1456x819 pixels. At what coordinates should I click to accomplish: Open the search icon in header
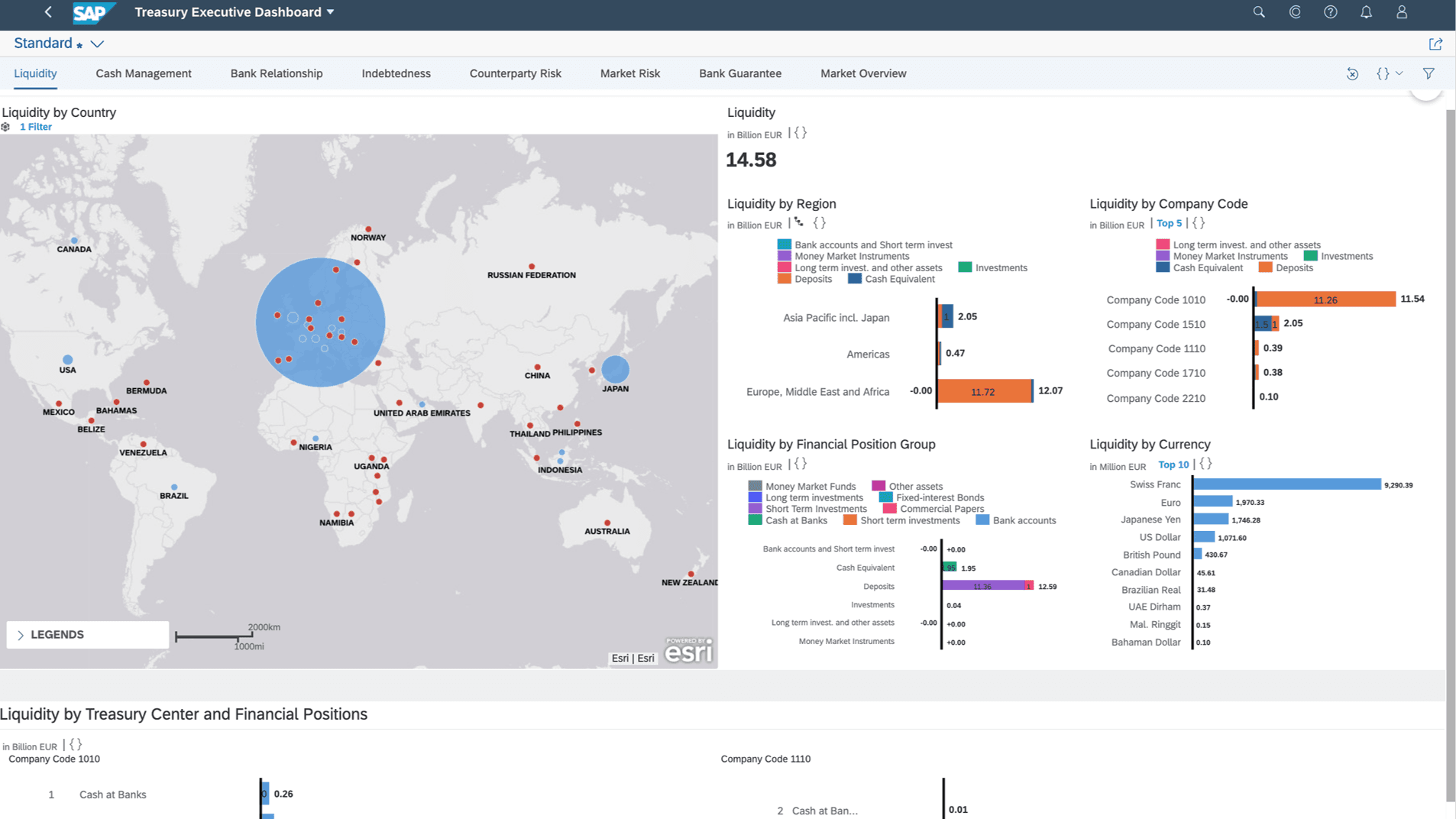pos(1259,12)
